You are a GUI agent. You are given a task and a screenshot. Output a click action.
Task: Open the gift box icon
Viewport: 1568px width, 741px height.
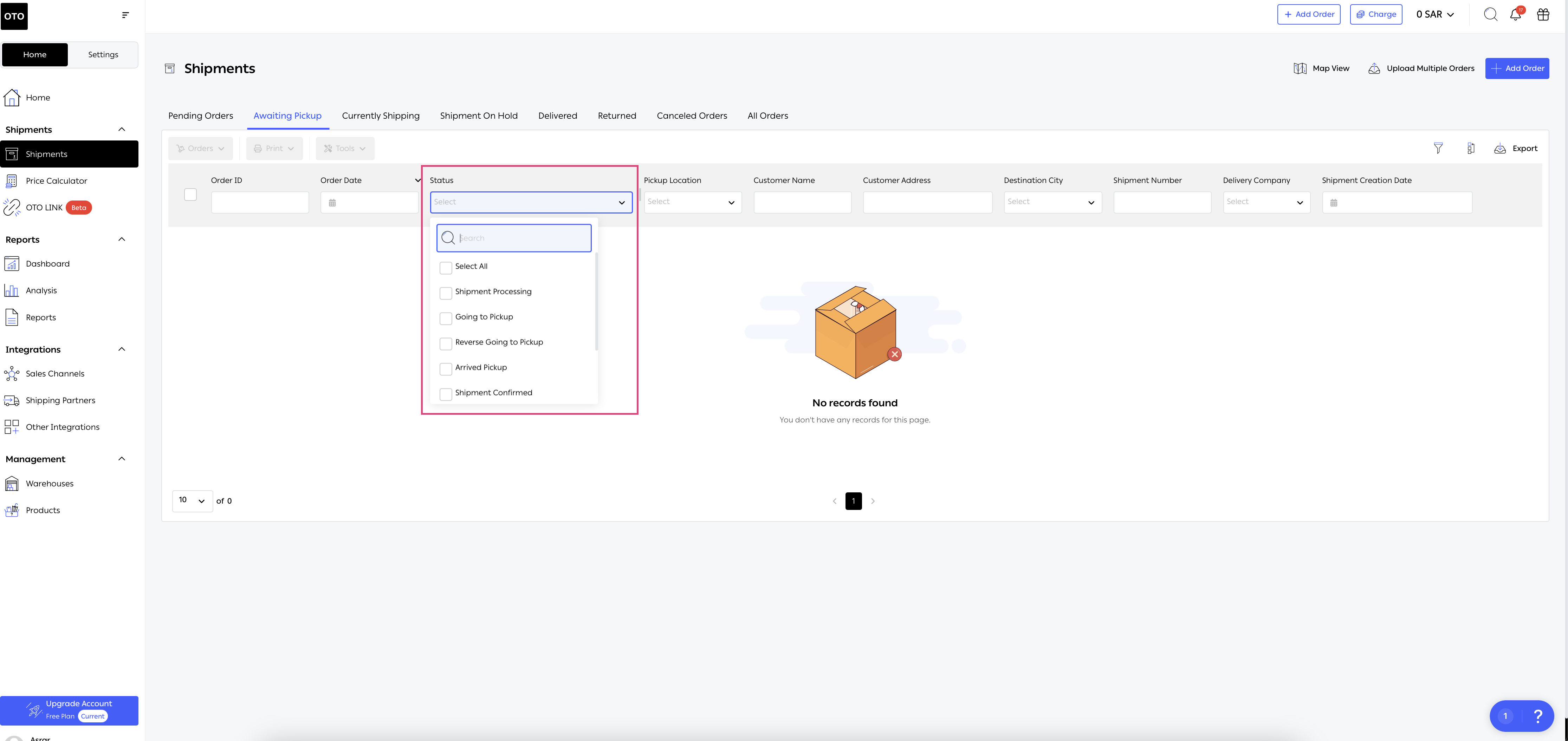coord(1543,15)
